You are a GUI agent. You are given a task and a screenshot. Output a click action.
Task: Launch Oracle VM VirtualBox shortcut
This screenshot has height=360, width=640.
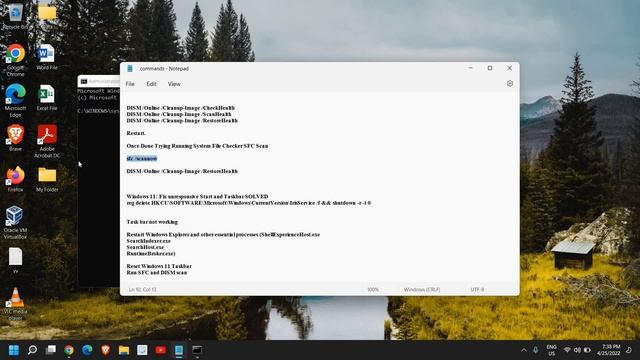point(16,222)
